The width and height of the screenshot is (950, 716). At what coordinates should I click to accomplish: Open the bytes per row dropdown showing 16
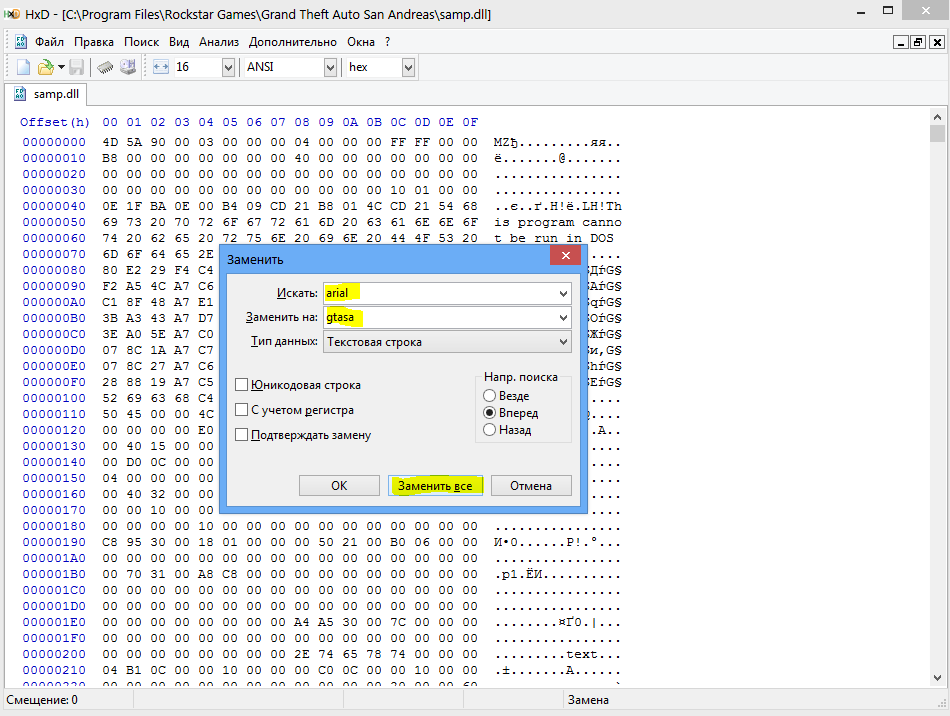coord(228,67)
